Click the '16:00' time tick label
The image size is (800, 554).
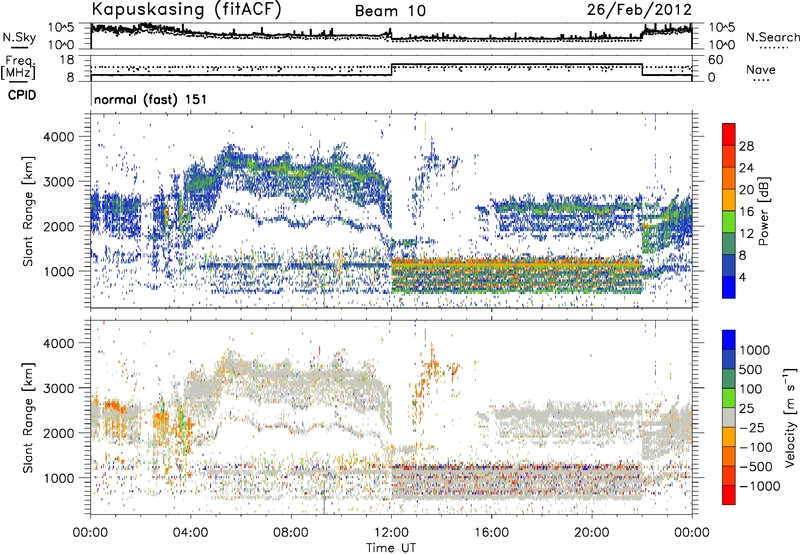click(x=491, y=533)
